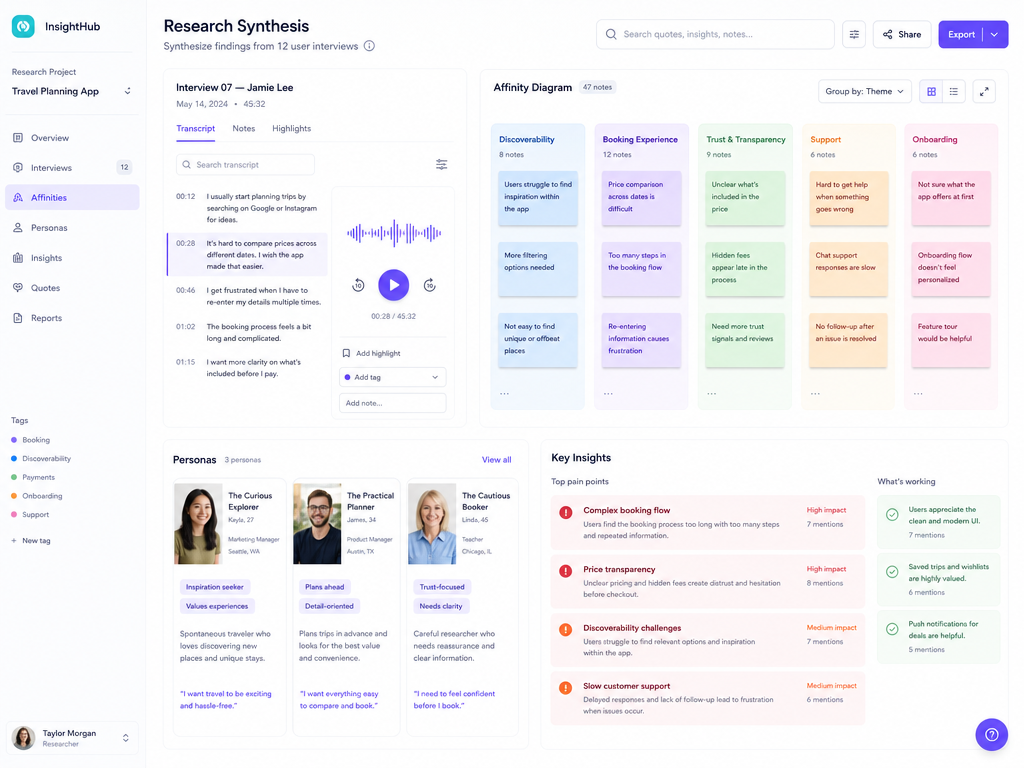Skip audio forward 10 seconds
This screenshot has height=768, width=1024.
(x=430, y=285)
